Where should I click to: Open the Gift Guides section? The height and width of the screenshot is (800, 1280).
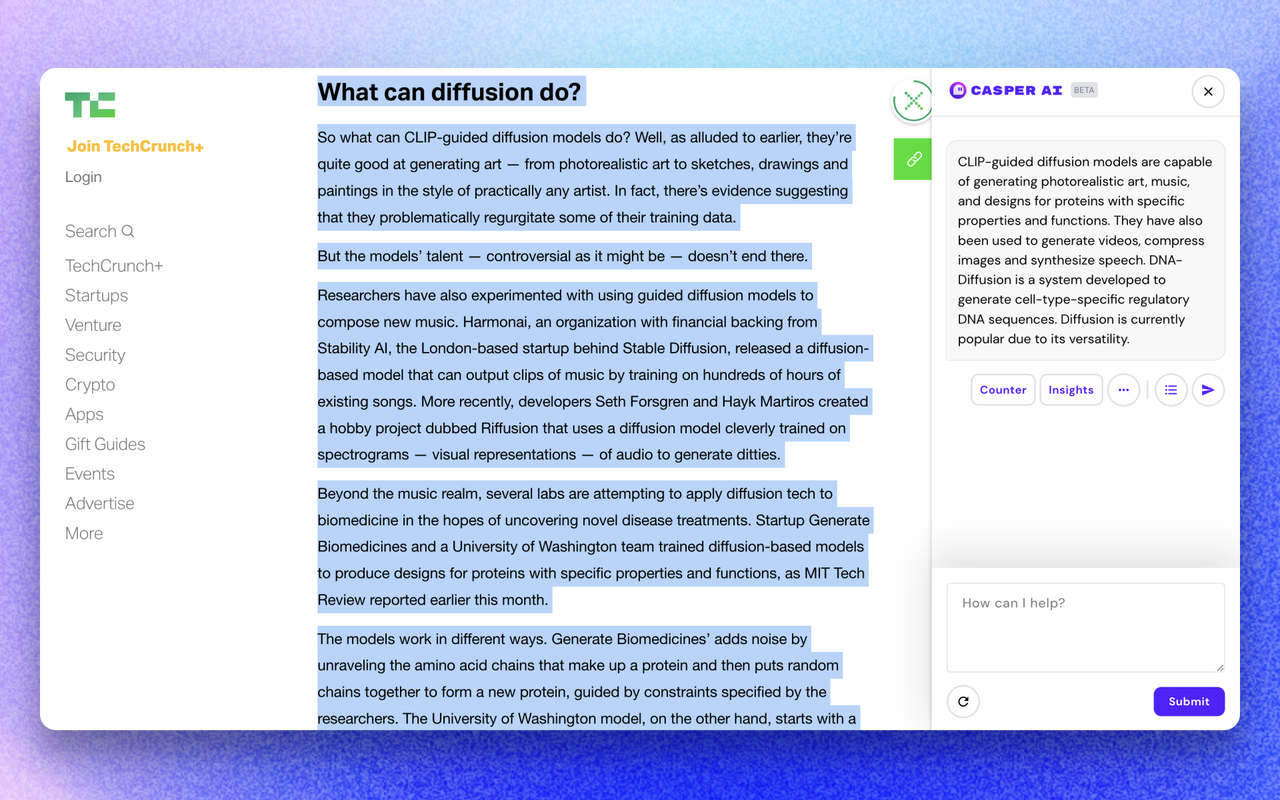pos(105,444)
